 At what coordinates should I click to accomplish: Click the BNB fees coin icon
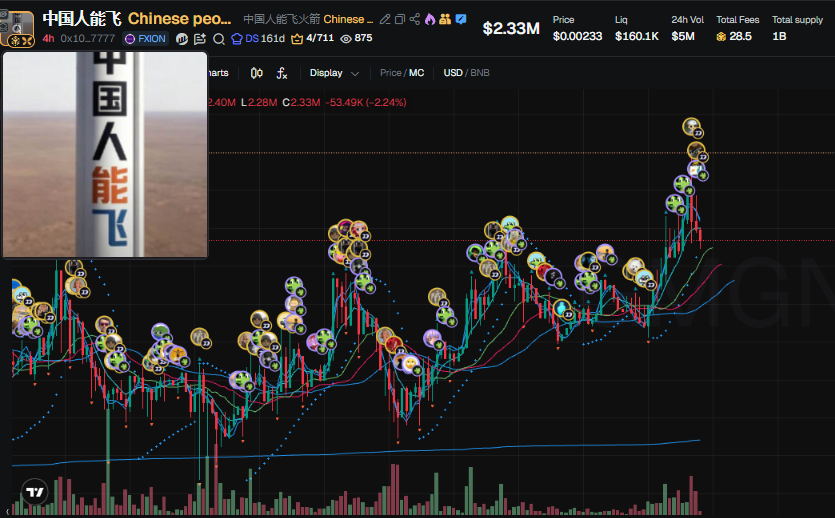click(x=721, y=37)
